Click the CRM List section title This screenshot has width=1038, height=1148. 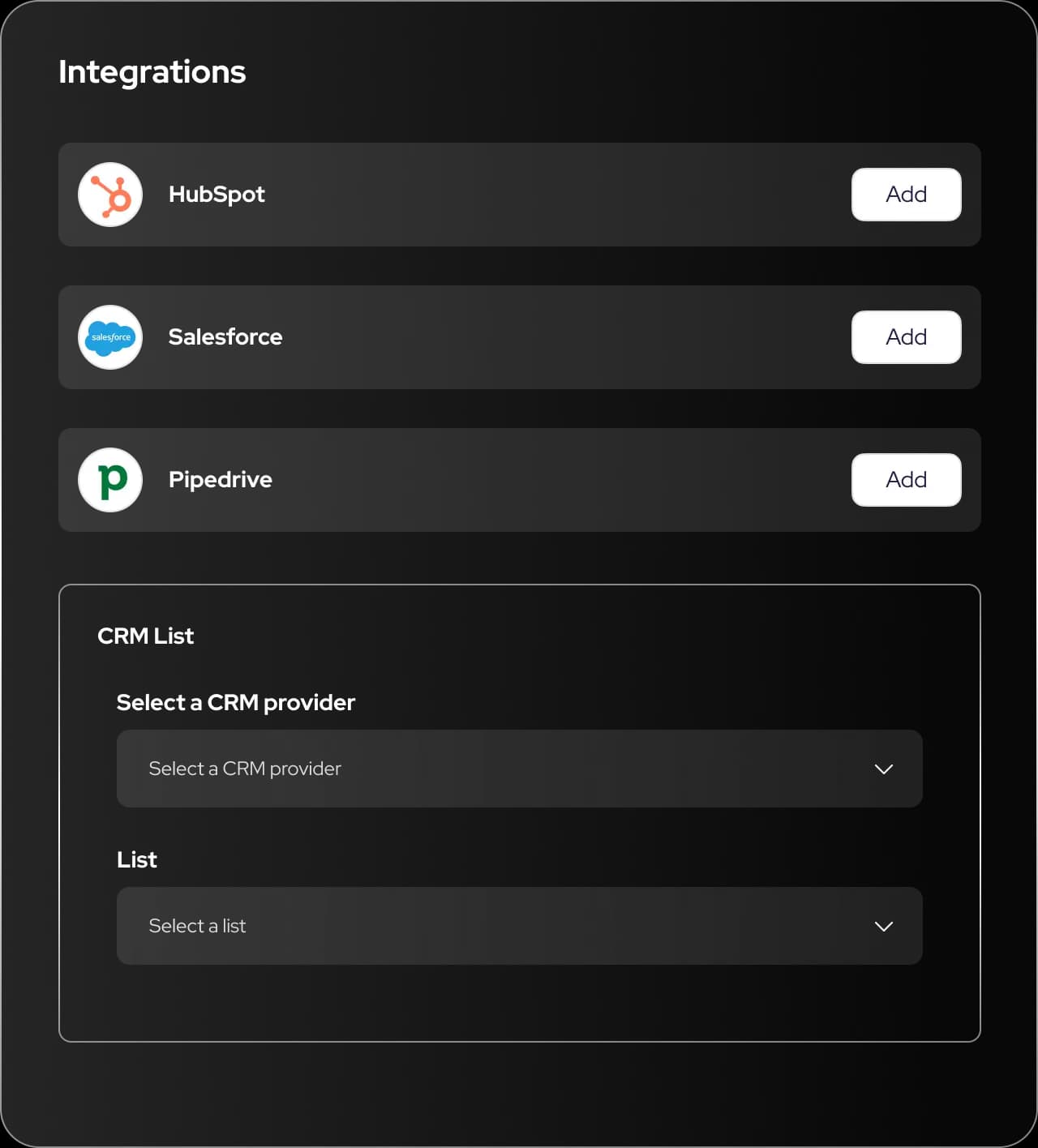pos(146,636)
